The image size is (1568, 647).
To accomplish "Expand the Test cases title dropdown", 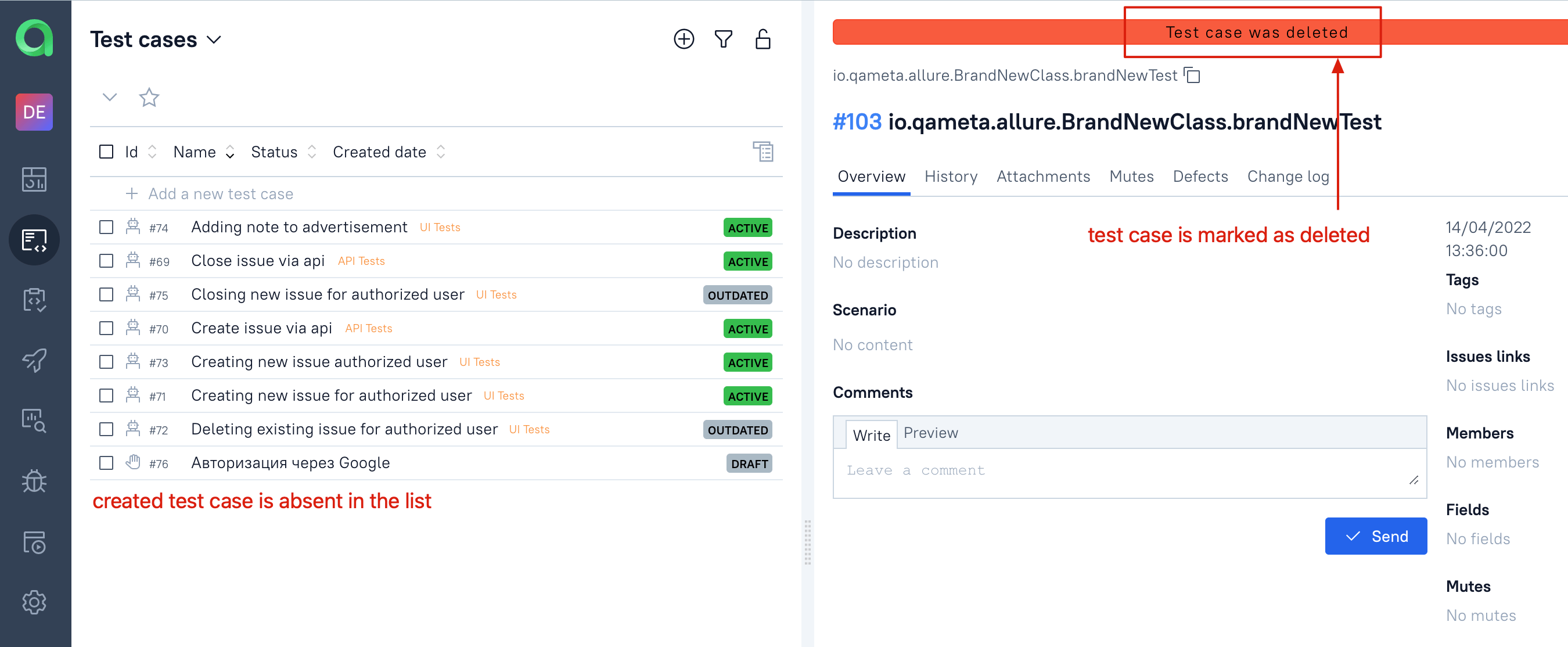I will [214, 40].
